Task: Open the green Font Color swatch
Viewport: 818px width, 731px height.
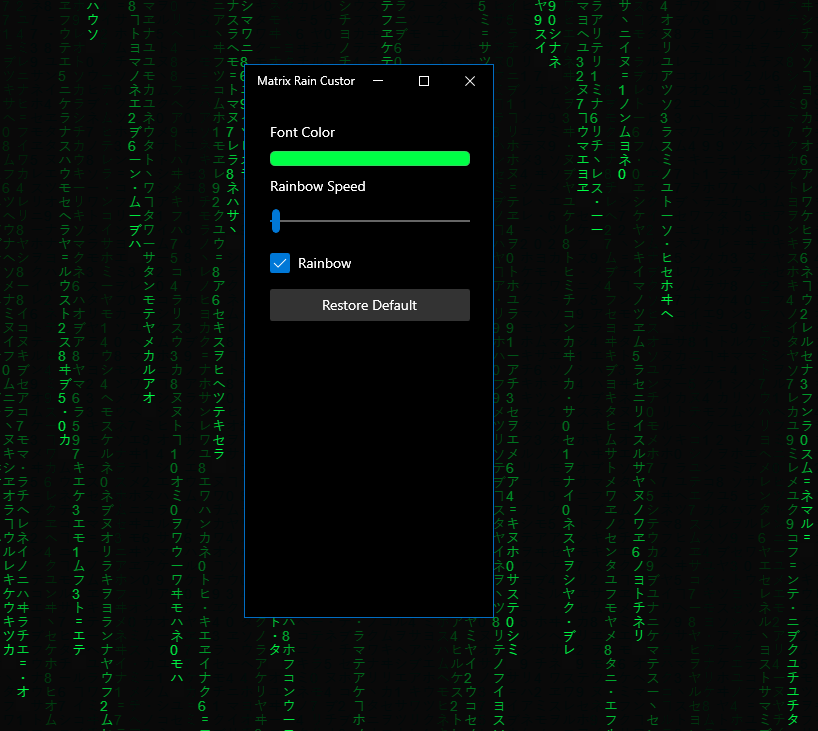Action: point(369,159)
